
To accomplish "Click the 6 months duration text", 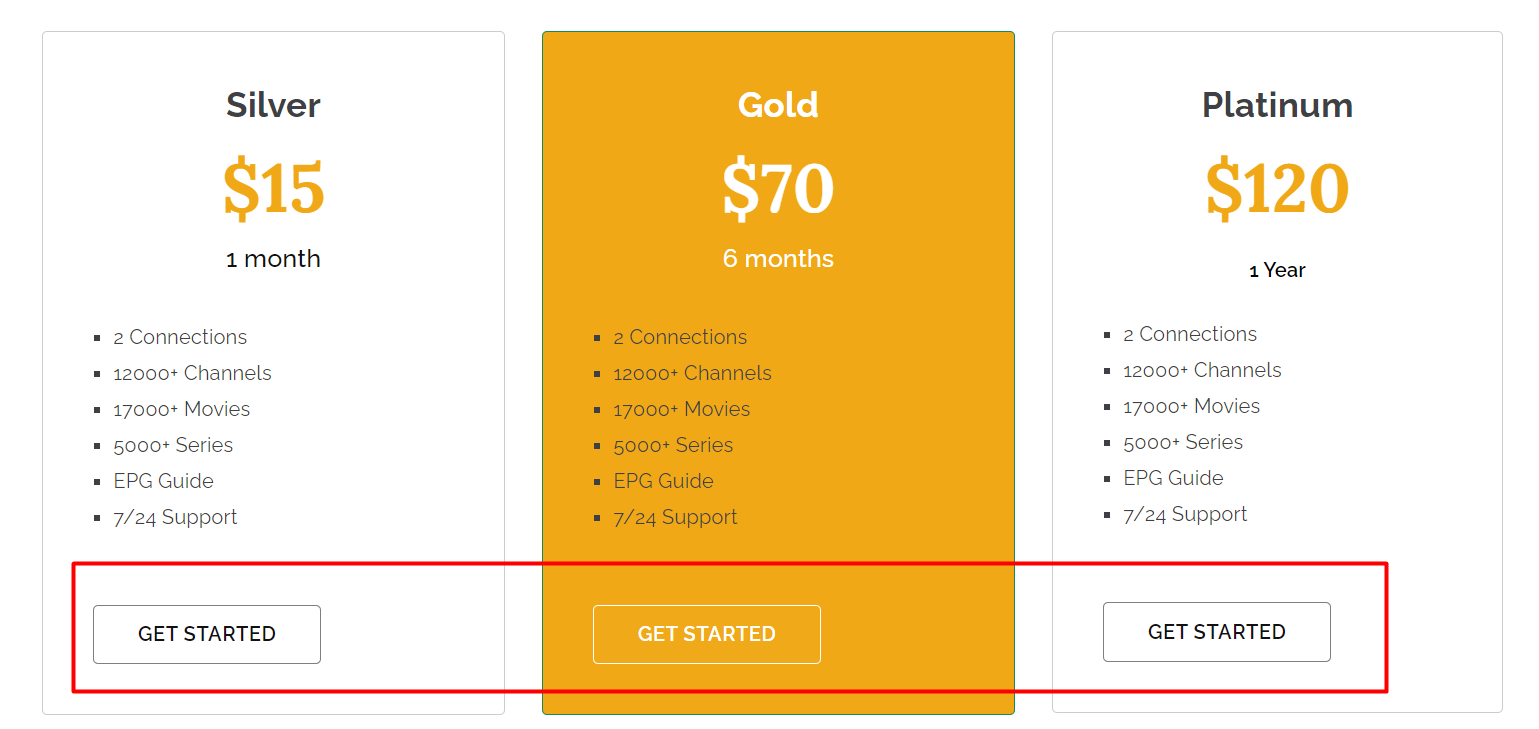I will [x=778, y=258].
